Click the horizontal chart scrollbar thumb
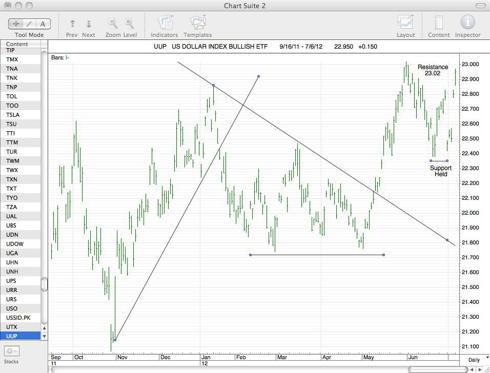 point(437,369)
